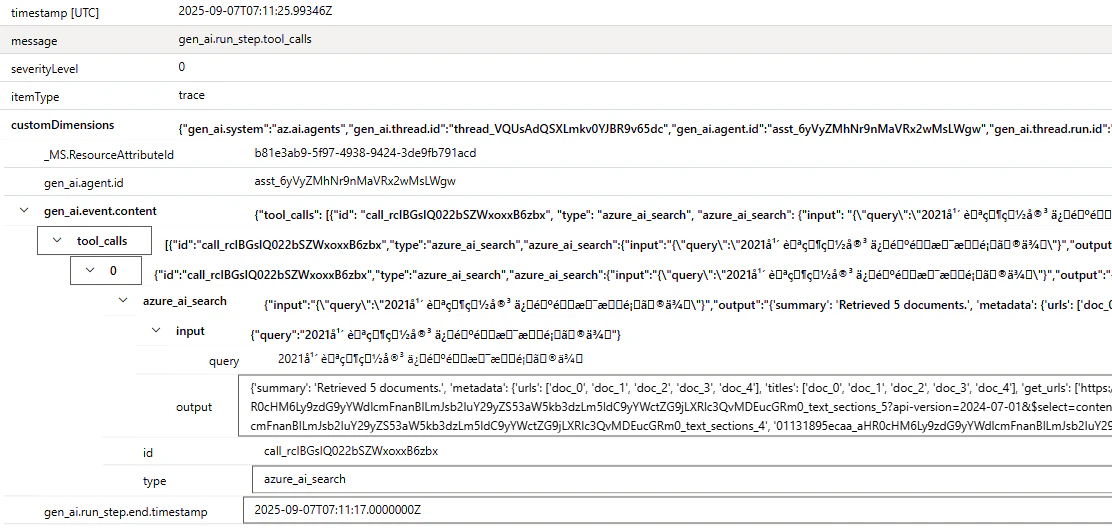Select the type field label
The width and height of the screenshot is (1112, 529).
155,481
